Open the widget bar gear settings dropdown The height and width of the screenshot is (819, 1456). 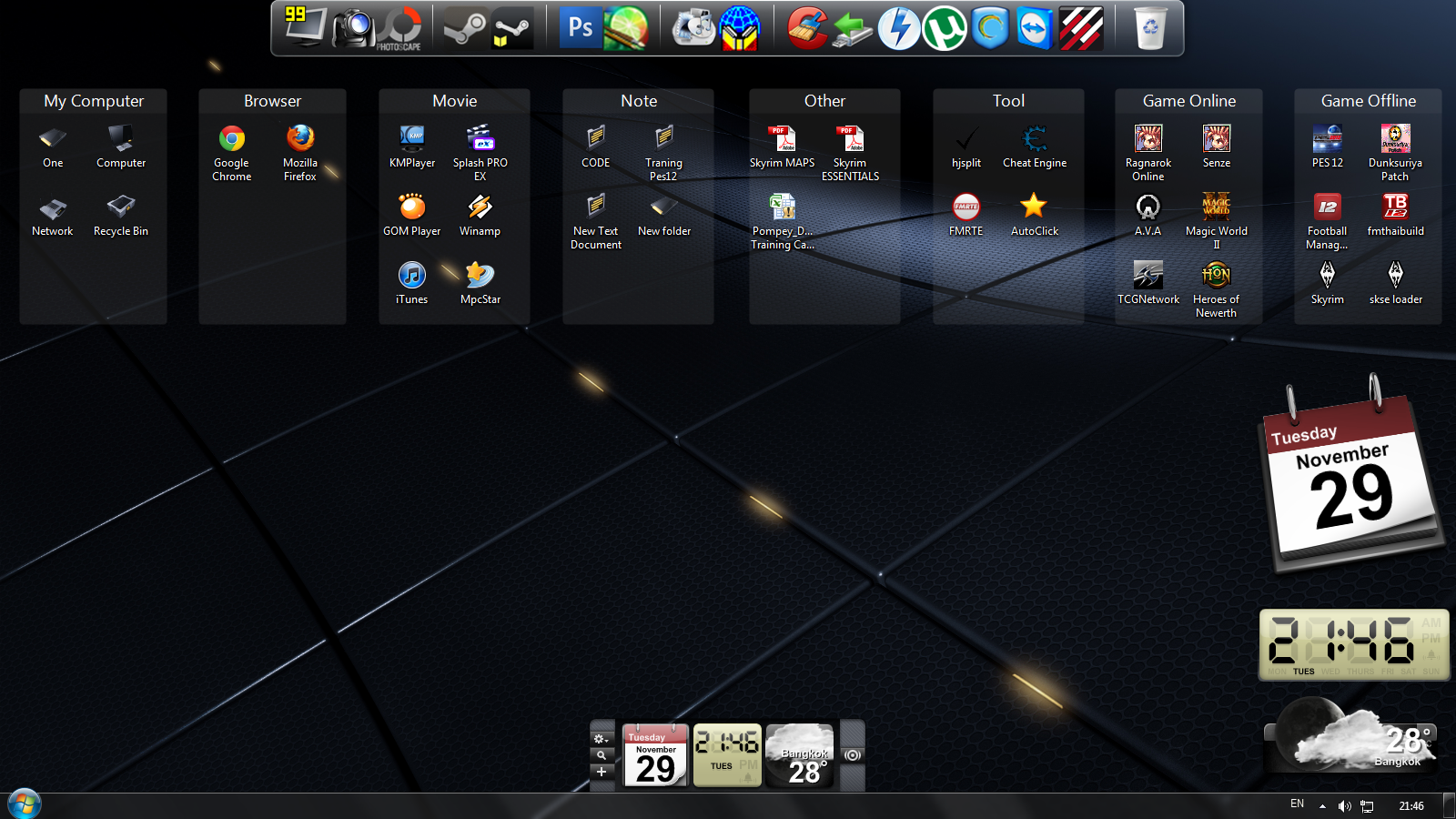tap(601, 739)
